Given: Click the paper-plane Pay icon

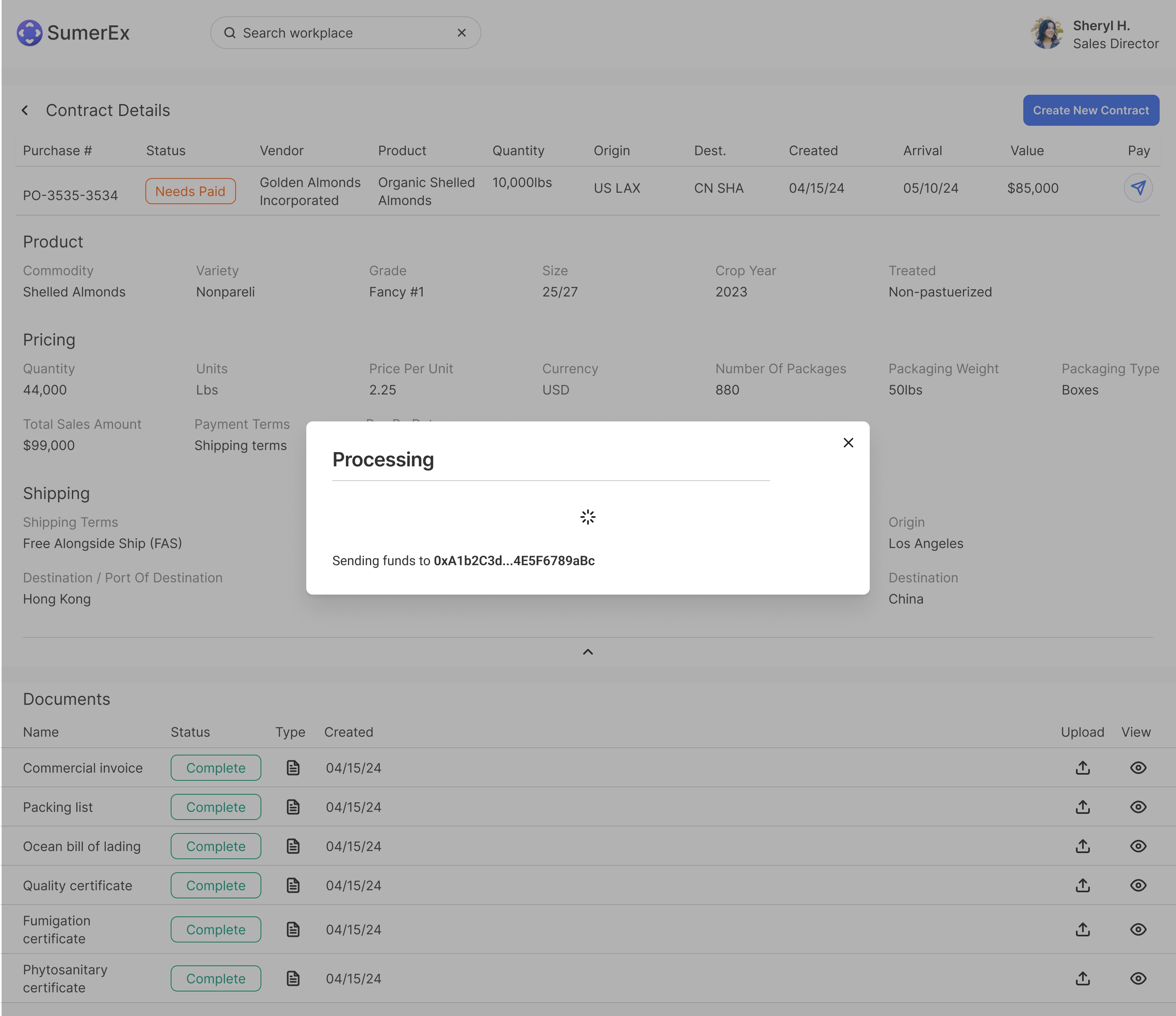Looking at the screenshot, I should [1138, 188].
